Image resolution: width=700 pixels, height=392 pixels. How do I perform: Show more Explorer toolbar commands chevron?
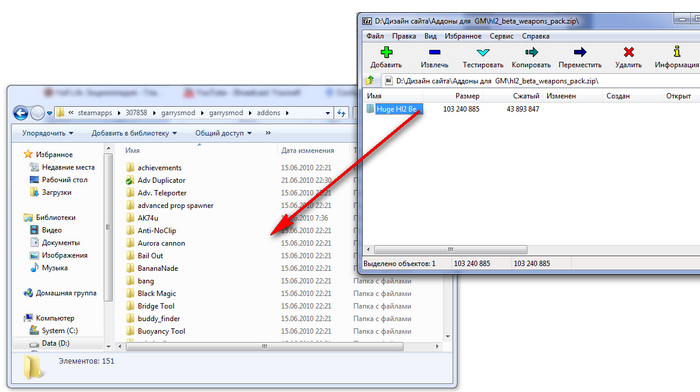click(x=268, y=133)
